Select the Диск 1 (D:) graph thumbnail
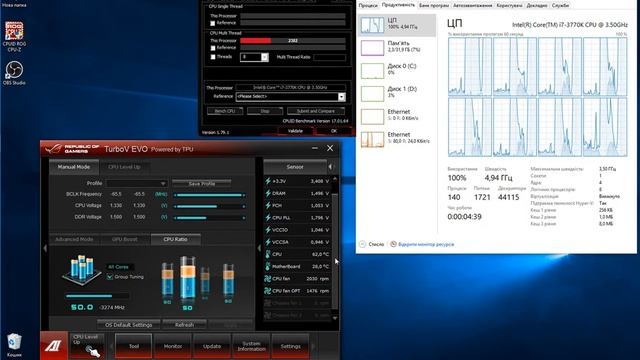This screenshot has height=360, width=640. (372, 93)
